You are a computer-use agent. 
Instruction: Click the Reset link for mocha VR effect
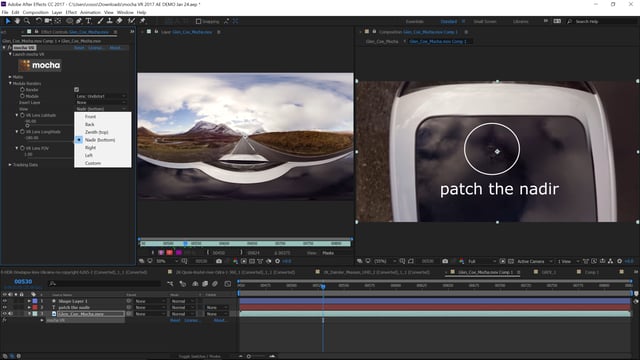(79, 48)
